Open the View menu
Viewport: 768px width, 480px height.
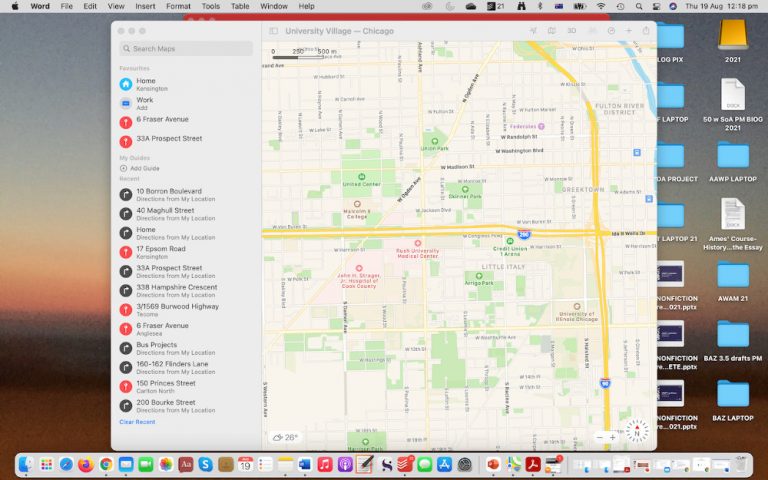coord(114,6)
